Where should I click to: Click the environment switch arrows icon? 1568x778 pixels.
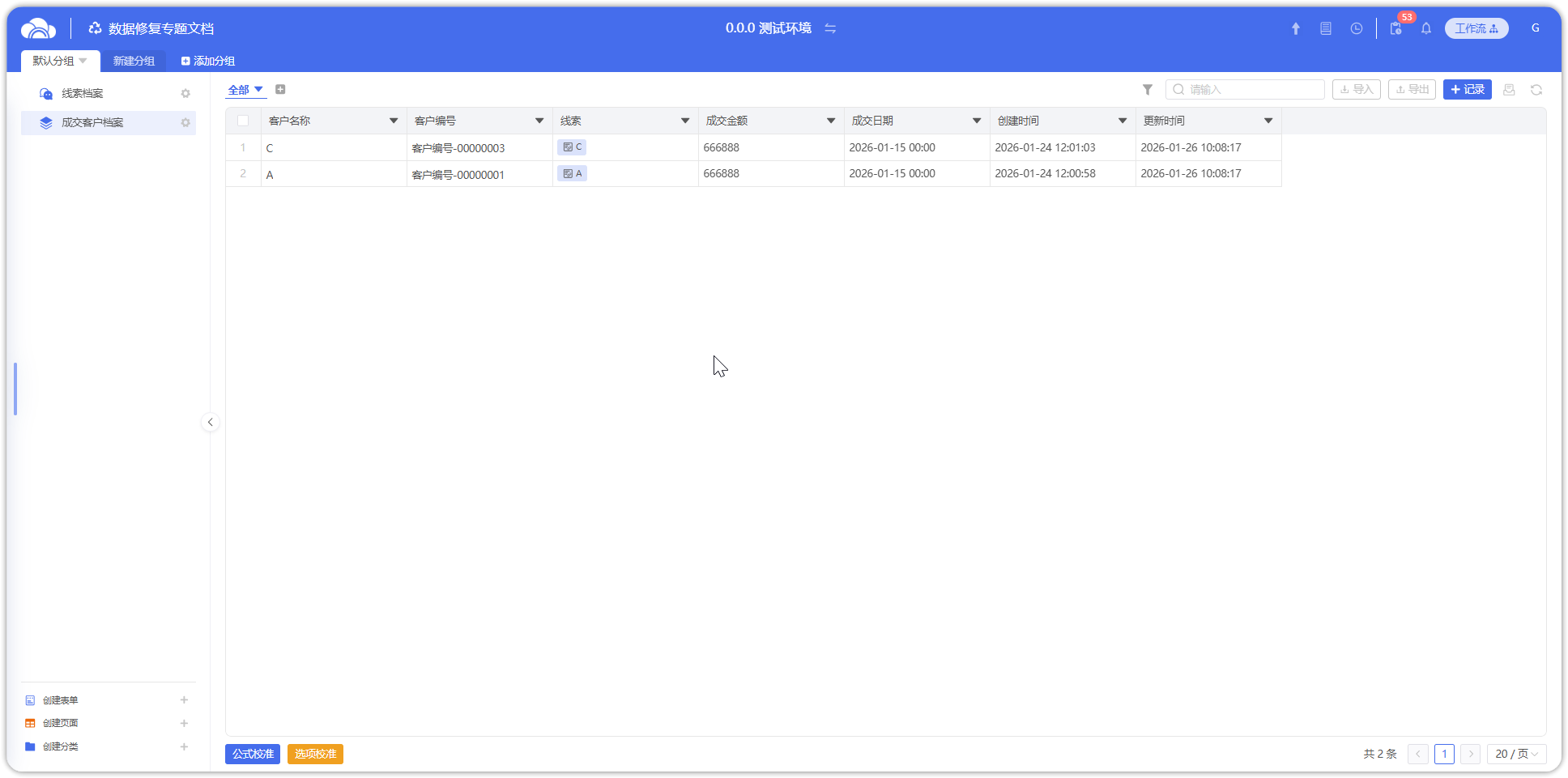click(x=830, y=28)
